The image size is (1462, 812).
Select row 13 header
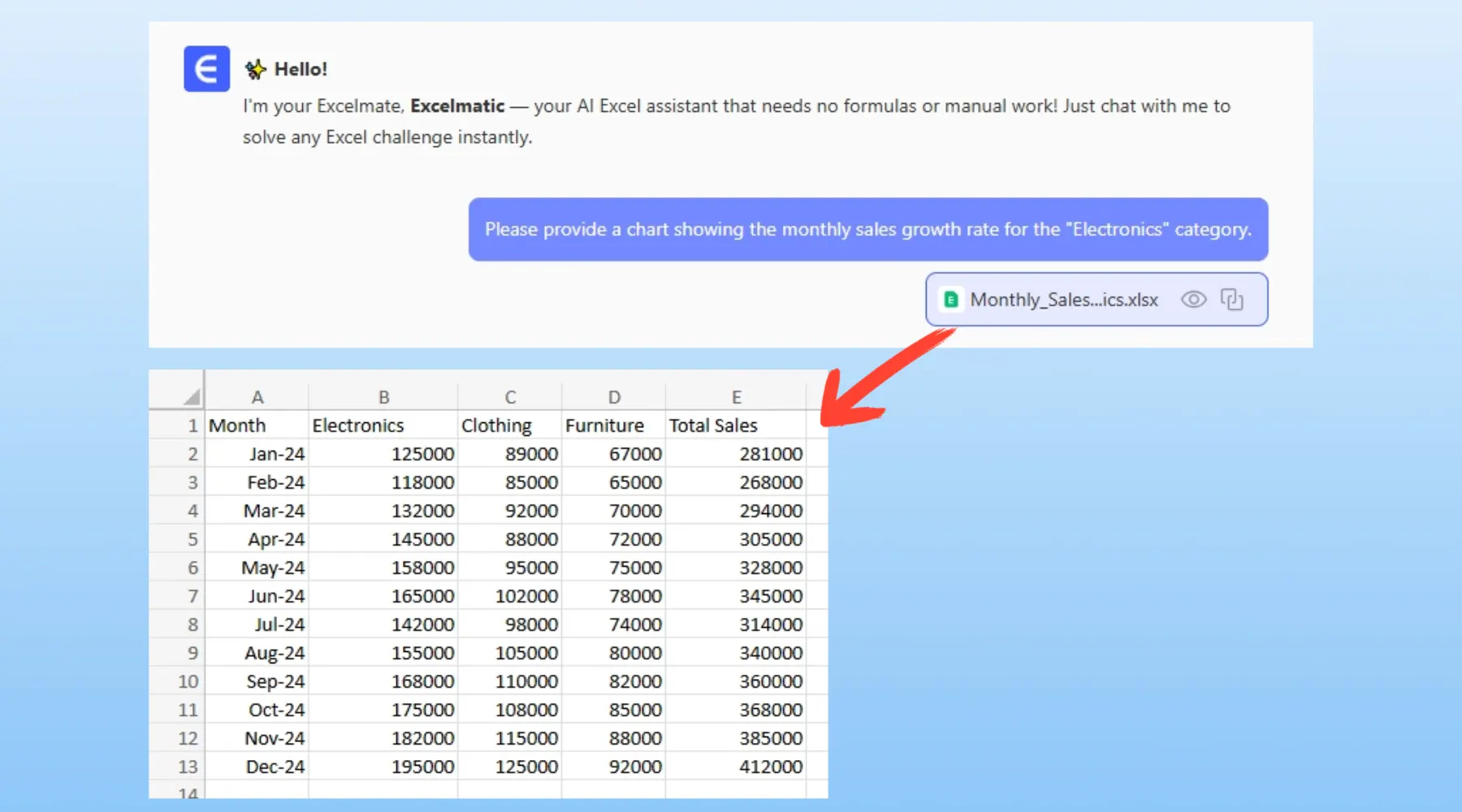pos(188,767)
